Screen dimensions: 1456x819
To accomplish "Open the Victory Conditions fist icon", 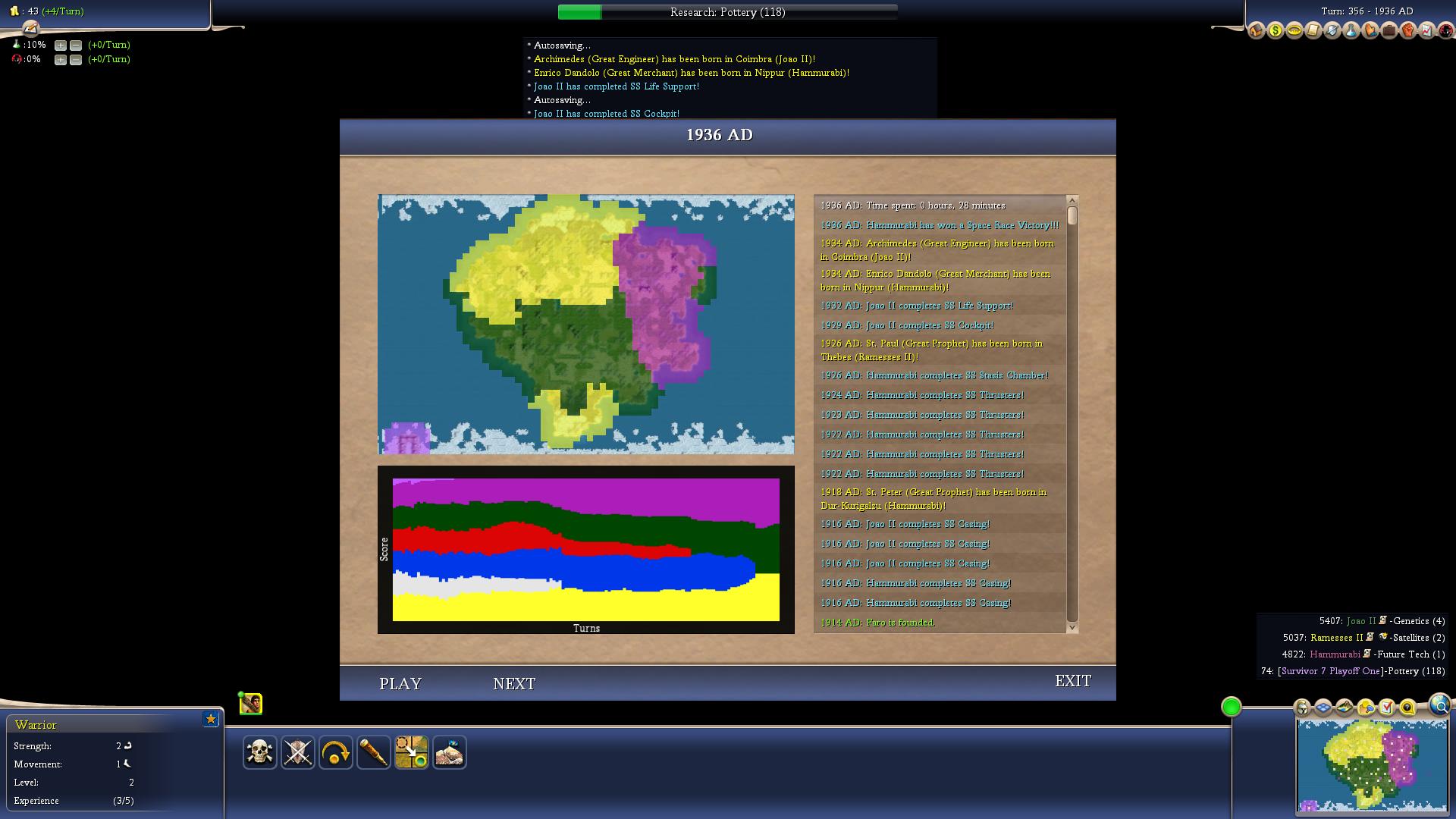I will [x=1408, y=30].
